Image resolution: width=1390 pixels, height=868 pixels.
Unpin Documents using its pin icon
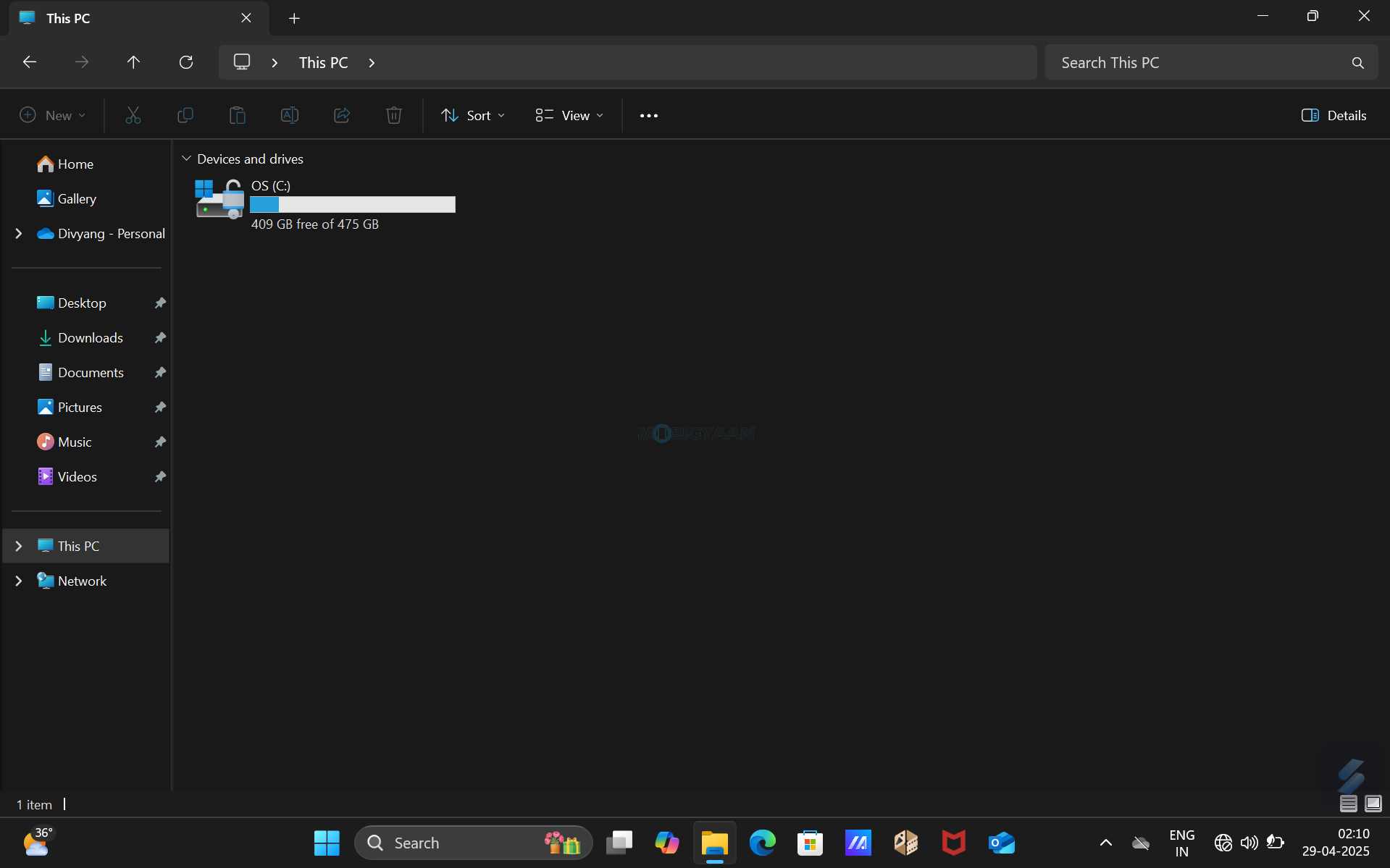click(x=160, y=372)
